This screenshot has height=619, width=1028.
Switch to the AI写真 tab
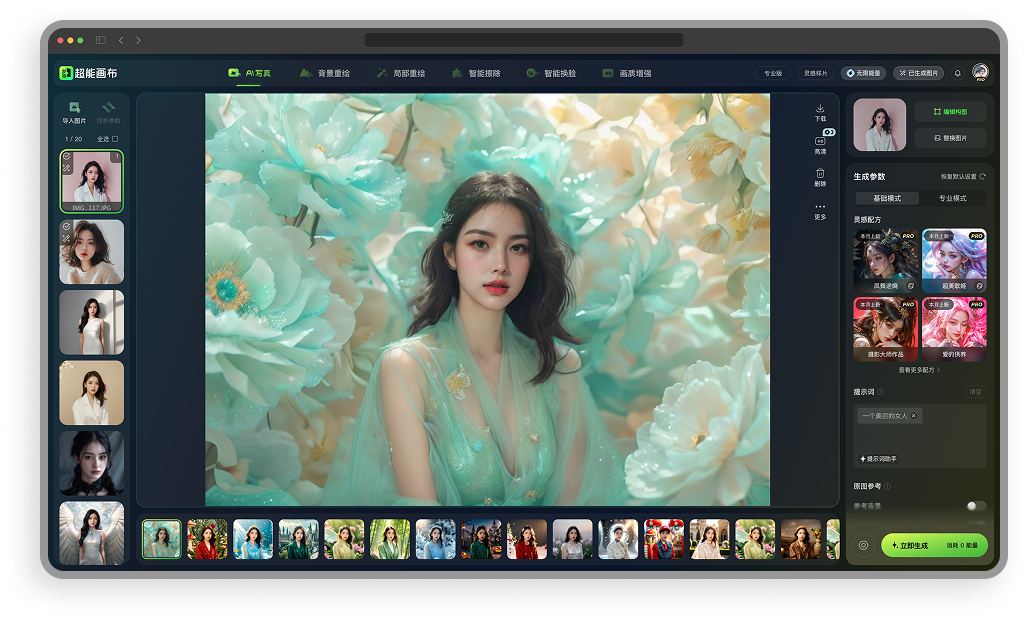(249, 73)
